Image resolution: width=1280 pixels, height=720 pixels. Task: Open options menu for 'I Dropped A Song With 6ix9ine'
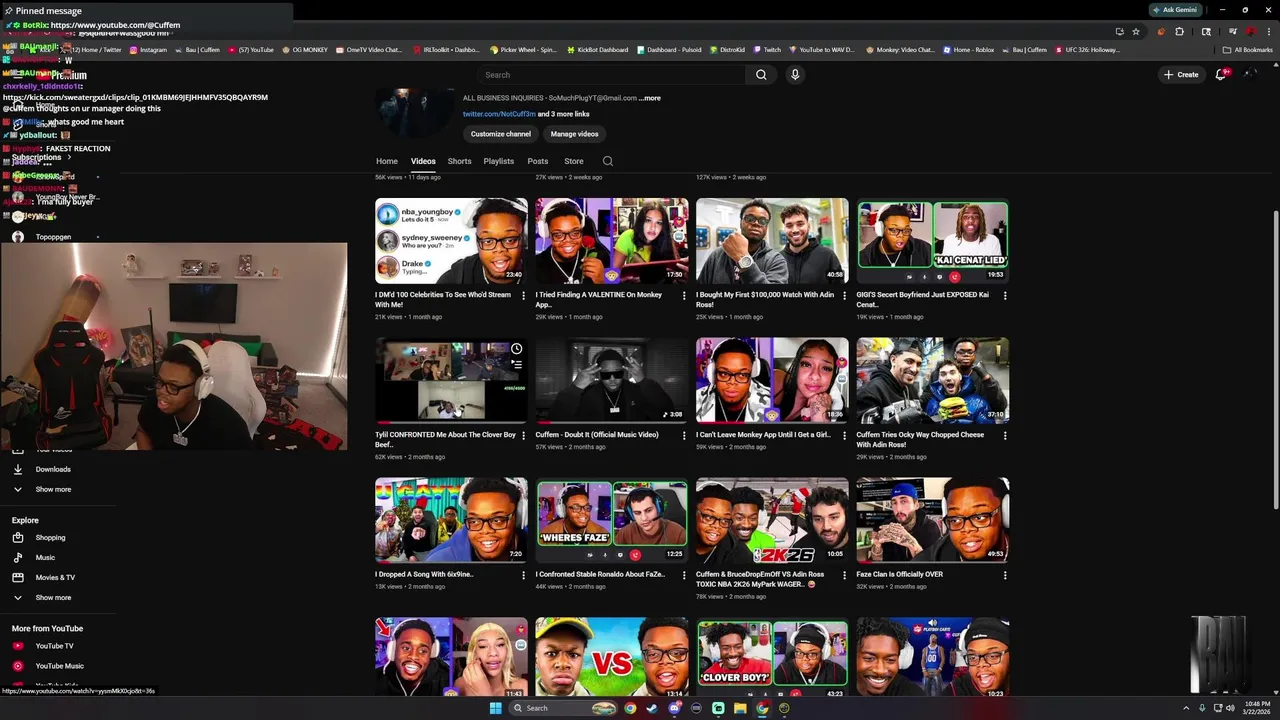click(523, 575)
